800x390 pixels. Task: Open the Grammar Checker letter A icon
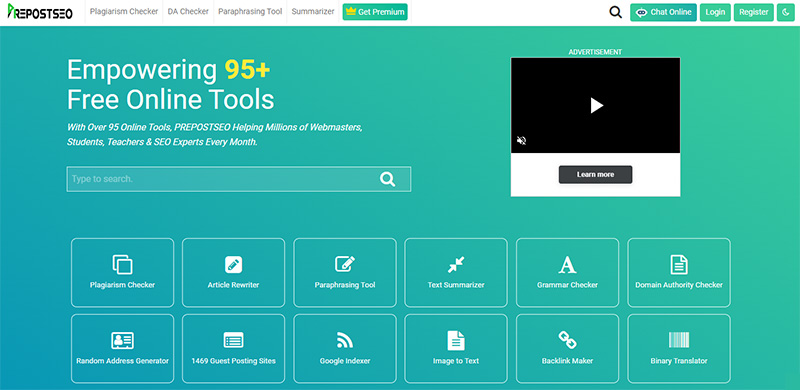point(567,264)
